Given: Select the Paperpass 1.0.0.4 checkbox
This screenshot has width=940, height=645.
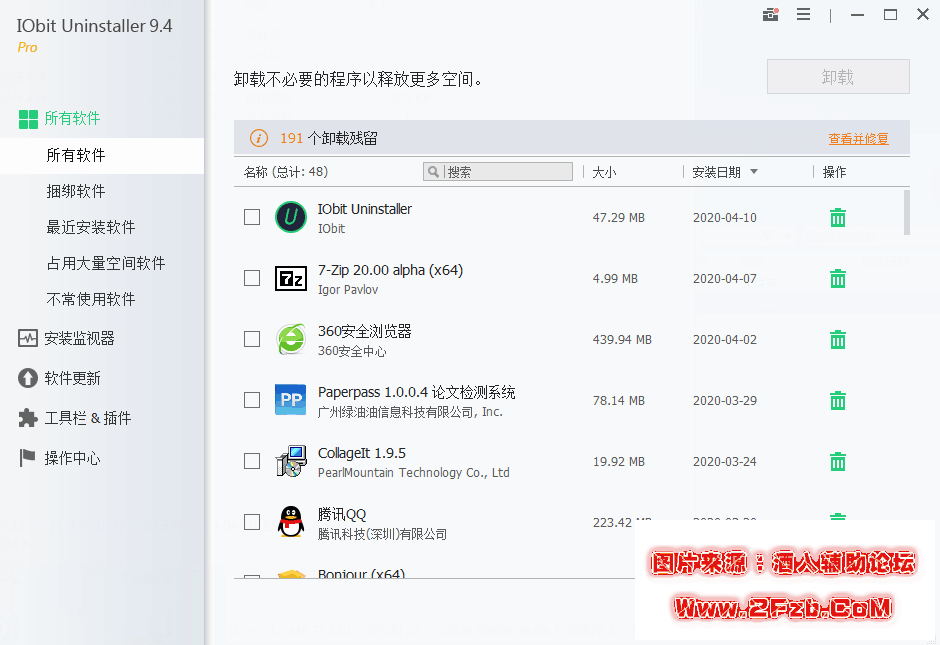Looking at the screenshot, I should (252, 400).
